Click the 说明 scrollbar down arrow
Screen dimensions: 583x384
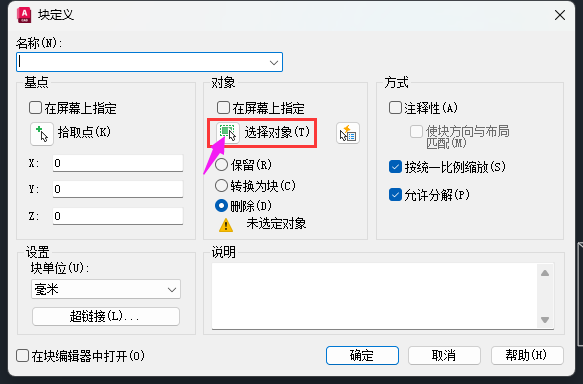(545, 320)
